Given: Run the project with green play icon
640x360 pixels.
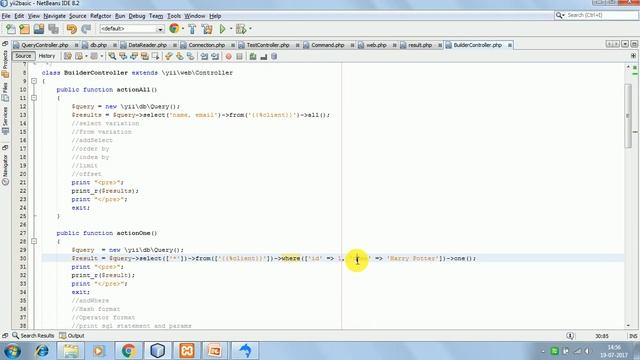Looking at the screenshot, I should click(222, 29).
